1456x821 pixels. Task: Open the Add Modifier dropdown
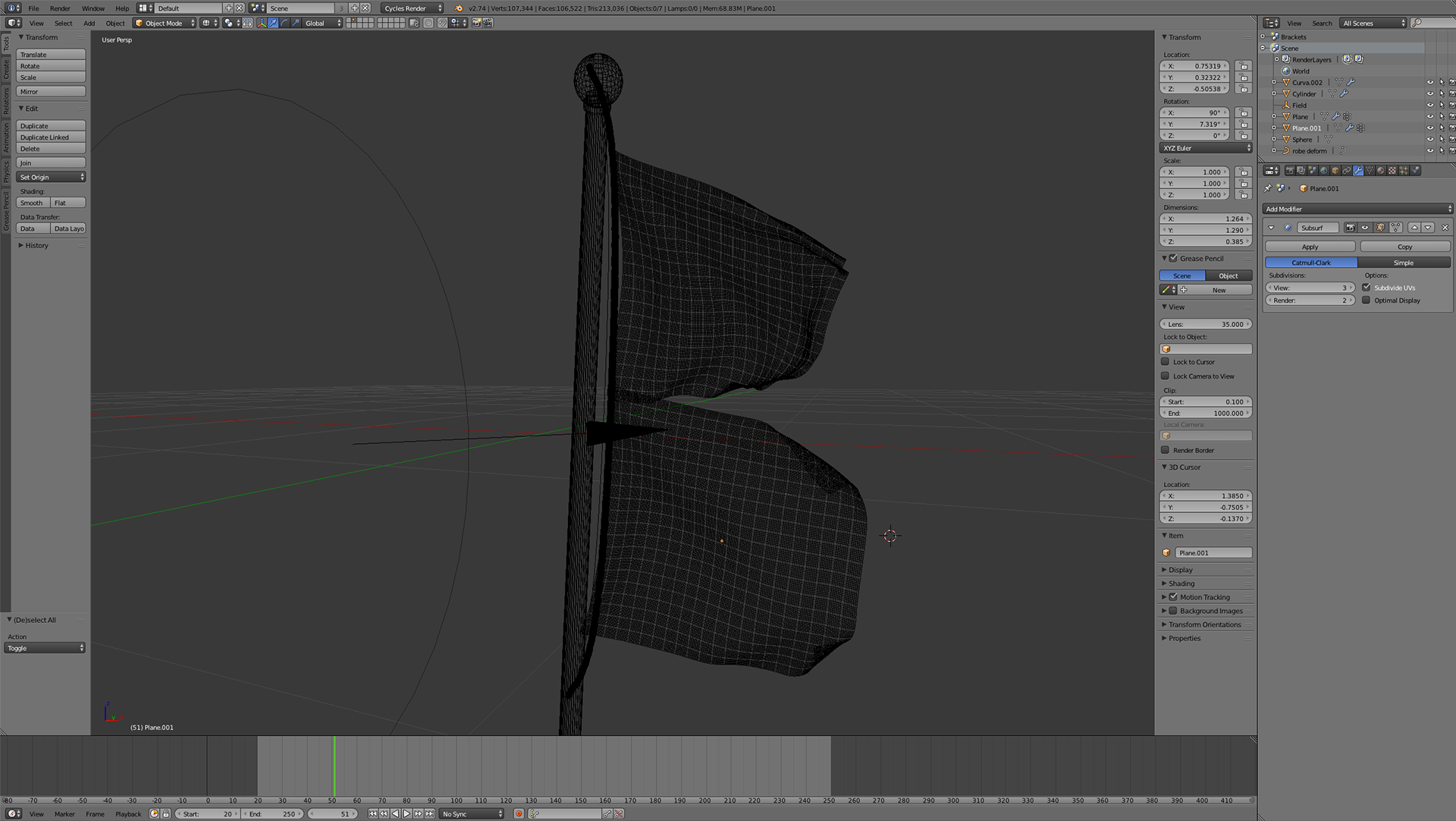point(1357,209)
